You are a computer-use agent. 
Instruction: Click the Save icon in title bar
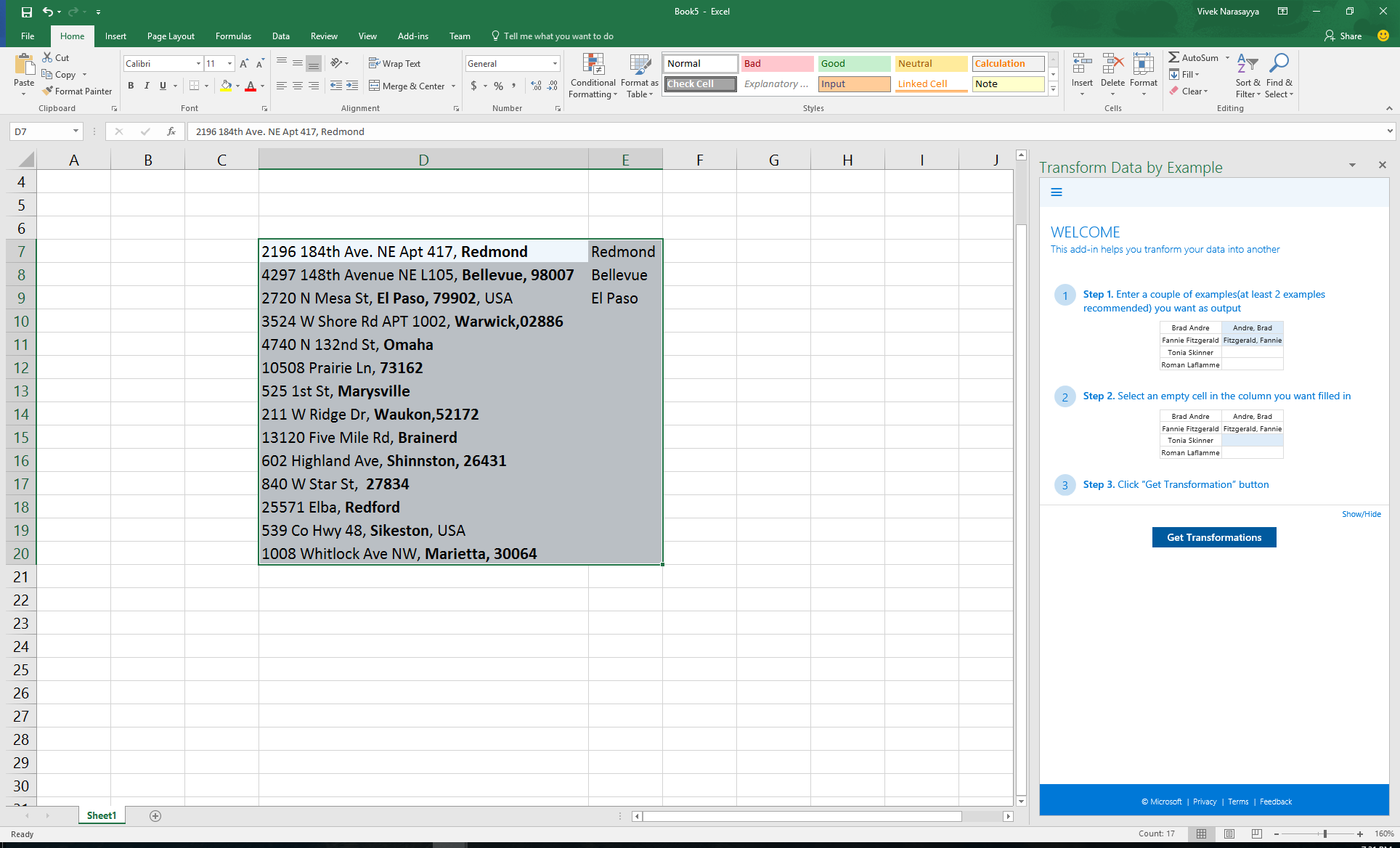(27, 12)
